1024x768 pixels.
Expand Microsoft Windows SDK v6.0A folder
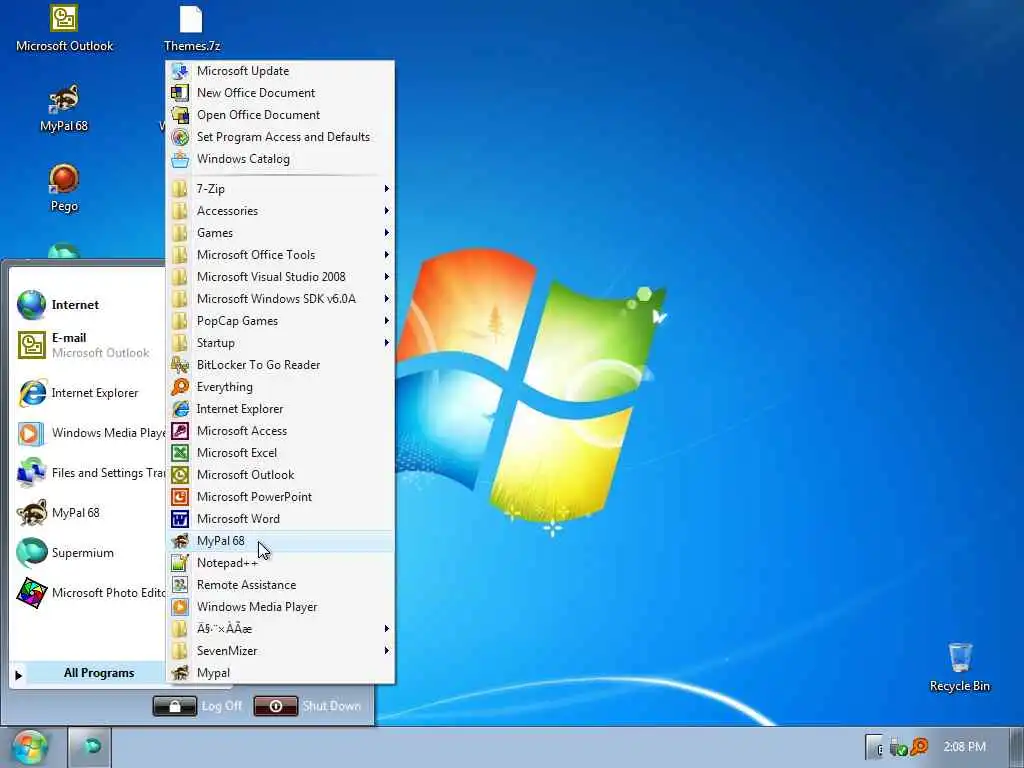[x=280, y=299]
